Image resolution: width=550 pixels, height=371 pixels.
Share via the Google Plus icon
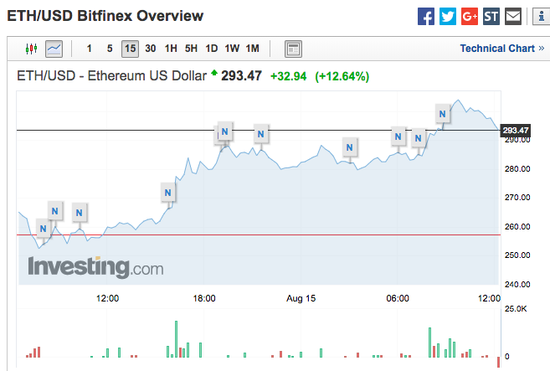tap(469, 16)
